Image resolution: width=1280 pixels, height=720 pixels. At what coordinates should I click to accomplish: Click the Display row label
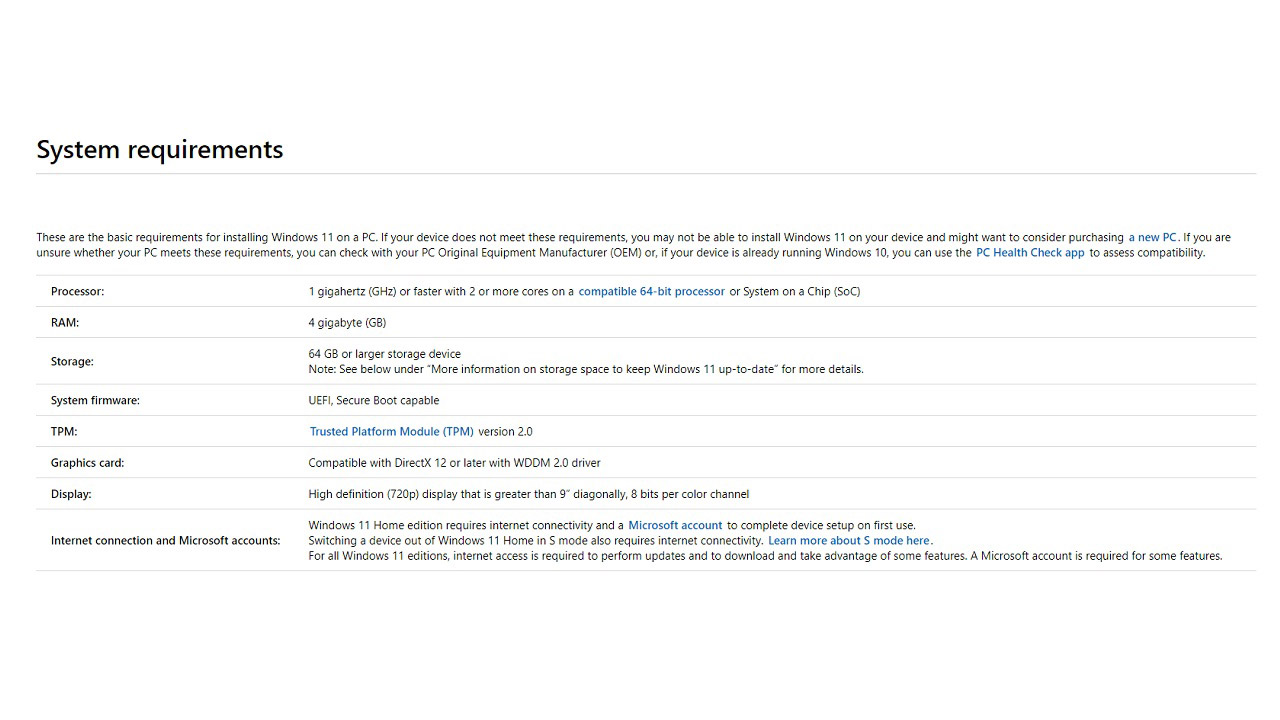(x=71, y=494)
